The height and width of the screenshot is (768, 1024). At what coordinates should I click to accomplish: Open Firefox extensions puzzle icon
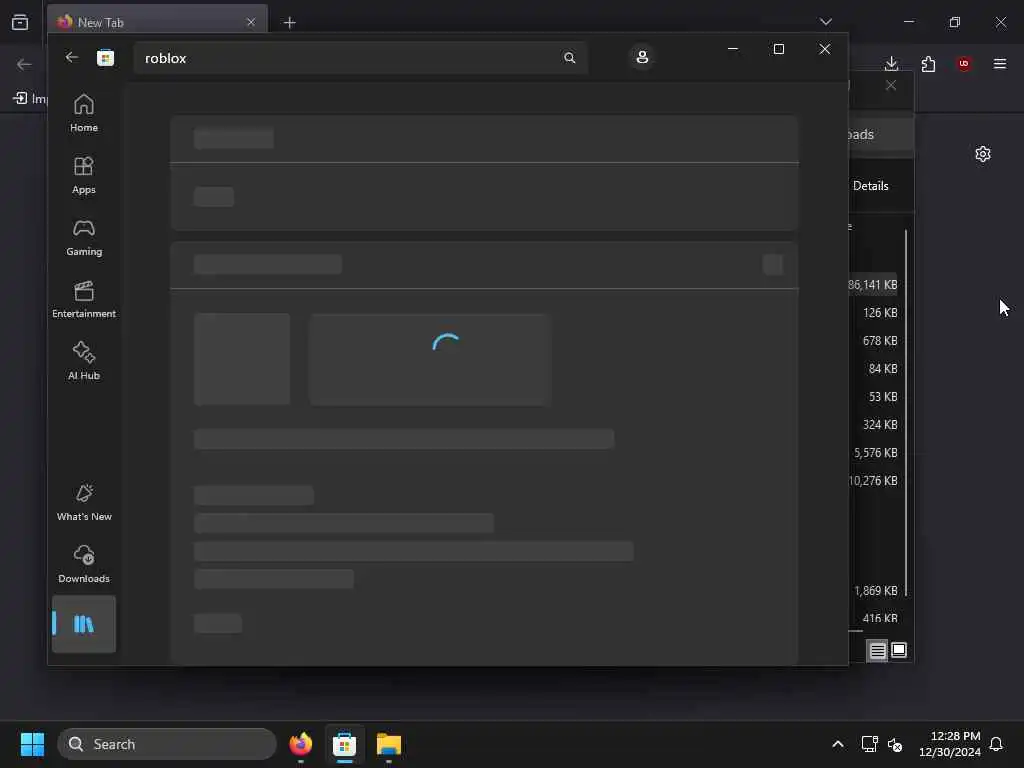point(928,63)
